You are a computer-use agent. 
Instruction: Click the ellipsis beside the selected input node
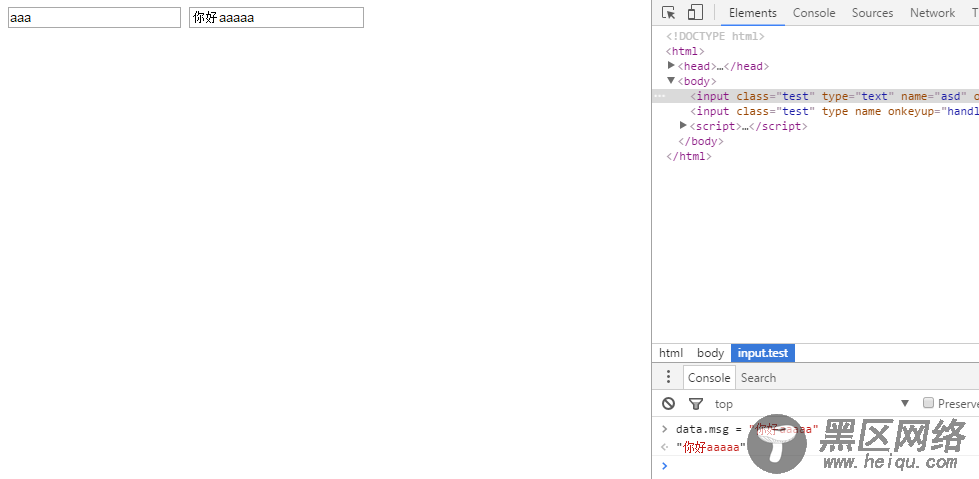[x=659, y=96]
